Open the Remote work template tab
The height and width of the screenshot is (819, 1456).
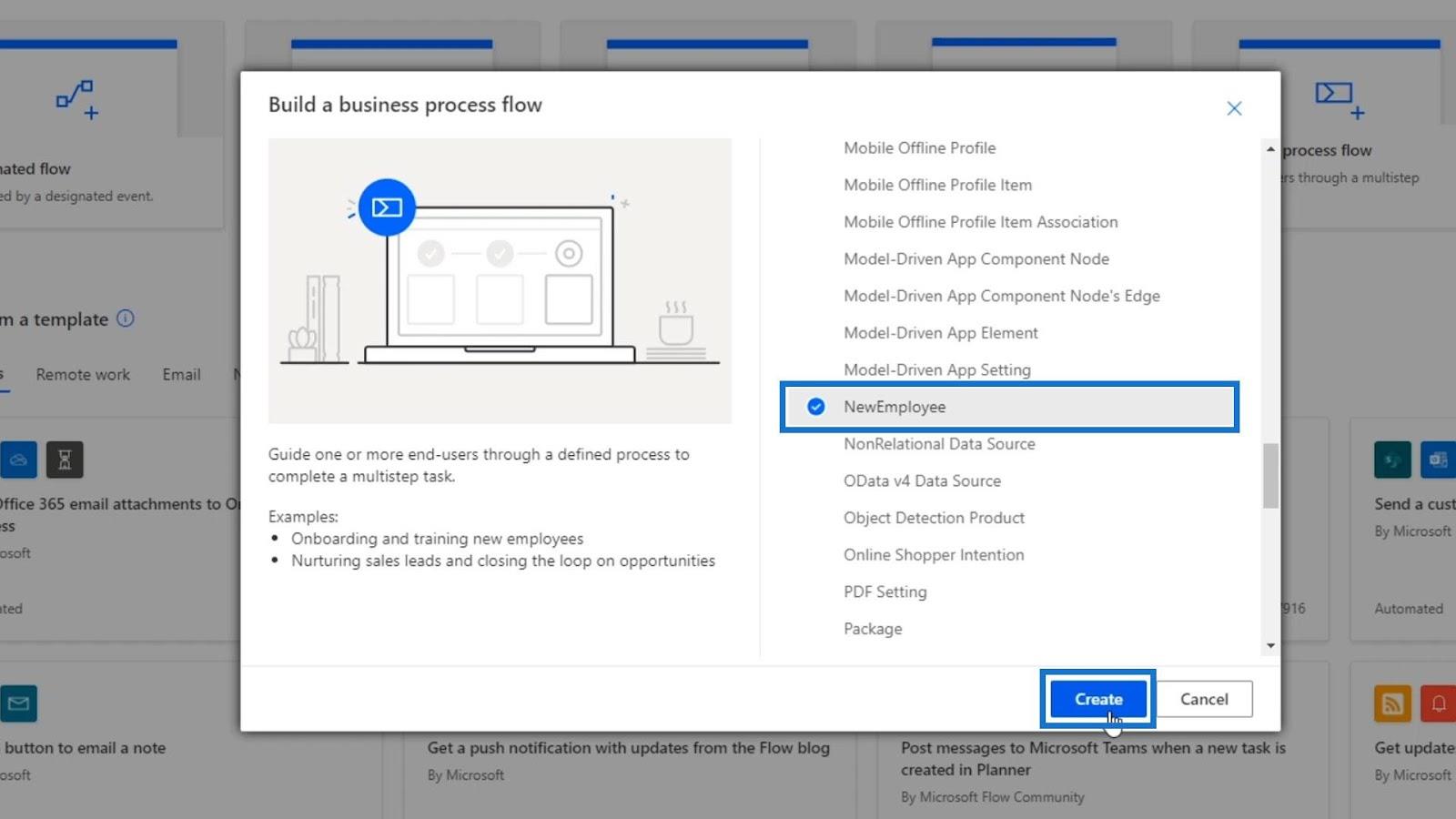tap(83, 375)
